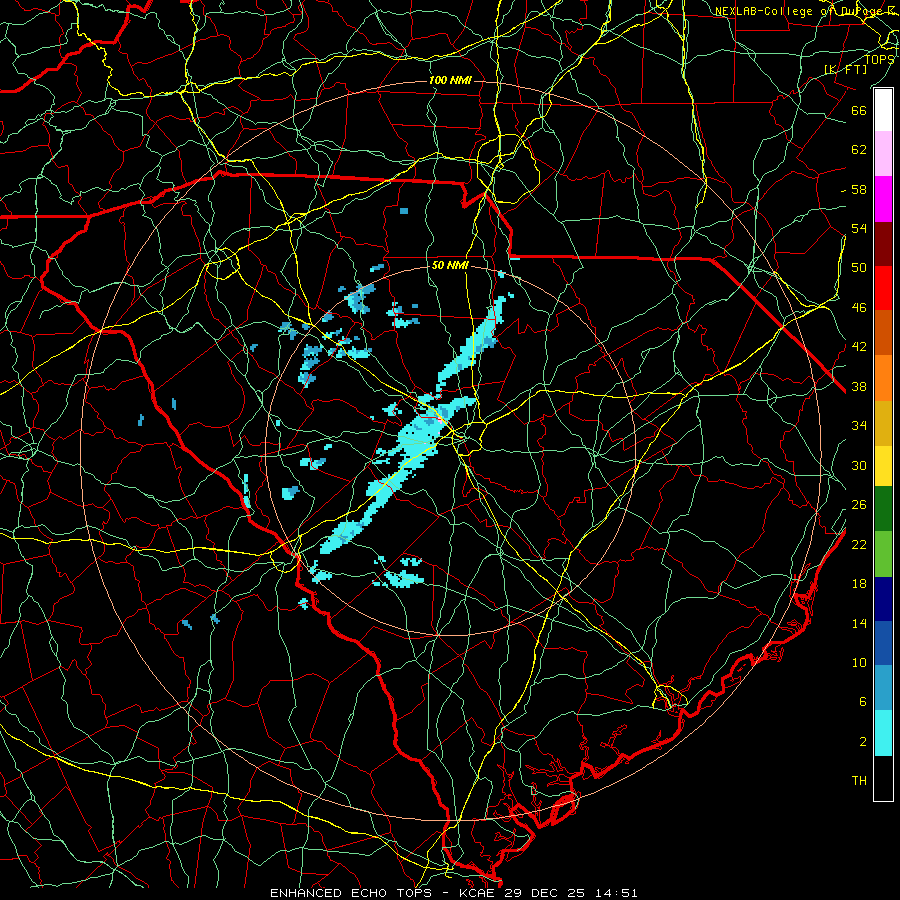Image resolution: width=900 pixels, height=900 pixels.
Task: Click the '42' legend value
Action: [859, 347]
